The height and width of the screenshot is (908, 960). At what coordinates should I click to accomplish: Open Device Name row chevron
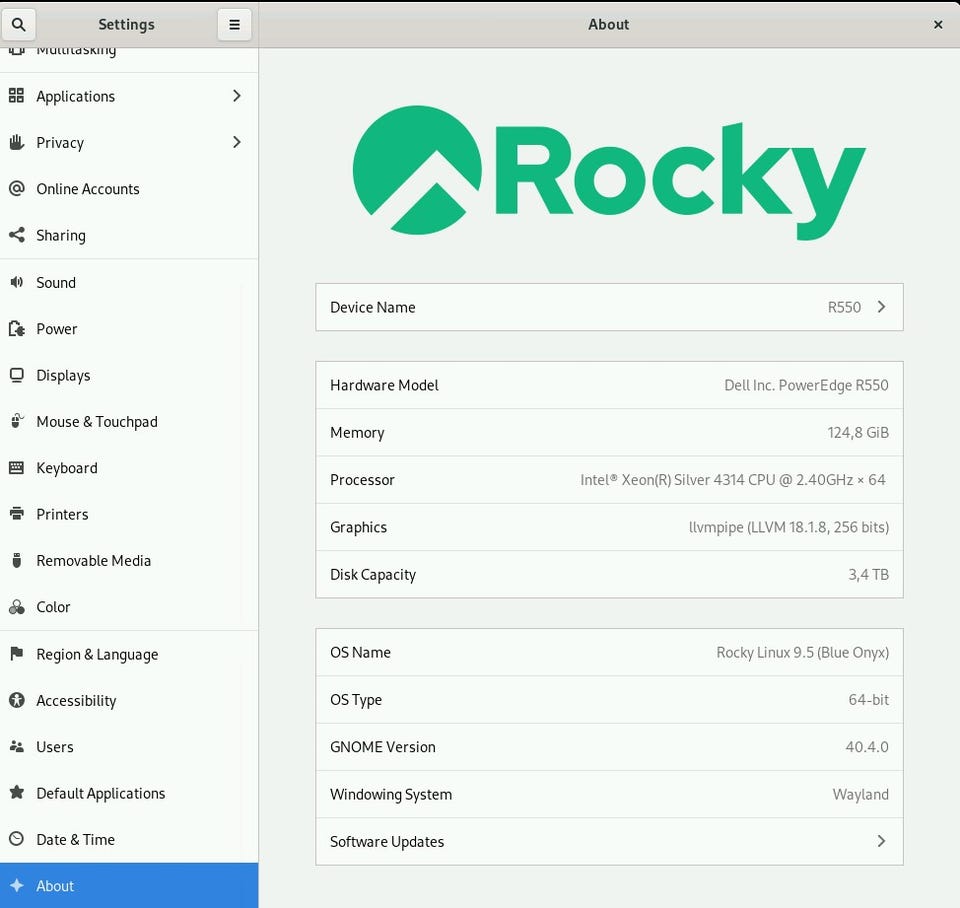(x=881, y=307)
